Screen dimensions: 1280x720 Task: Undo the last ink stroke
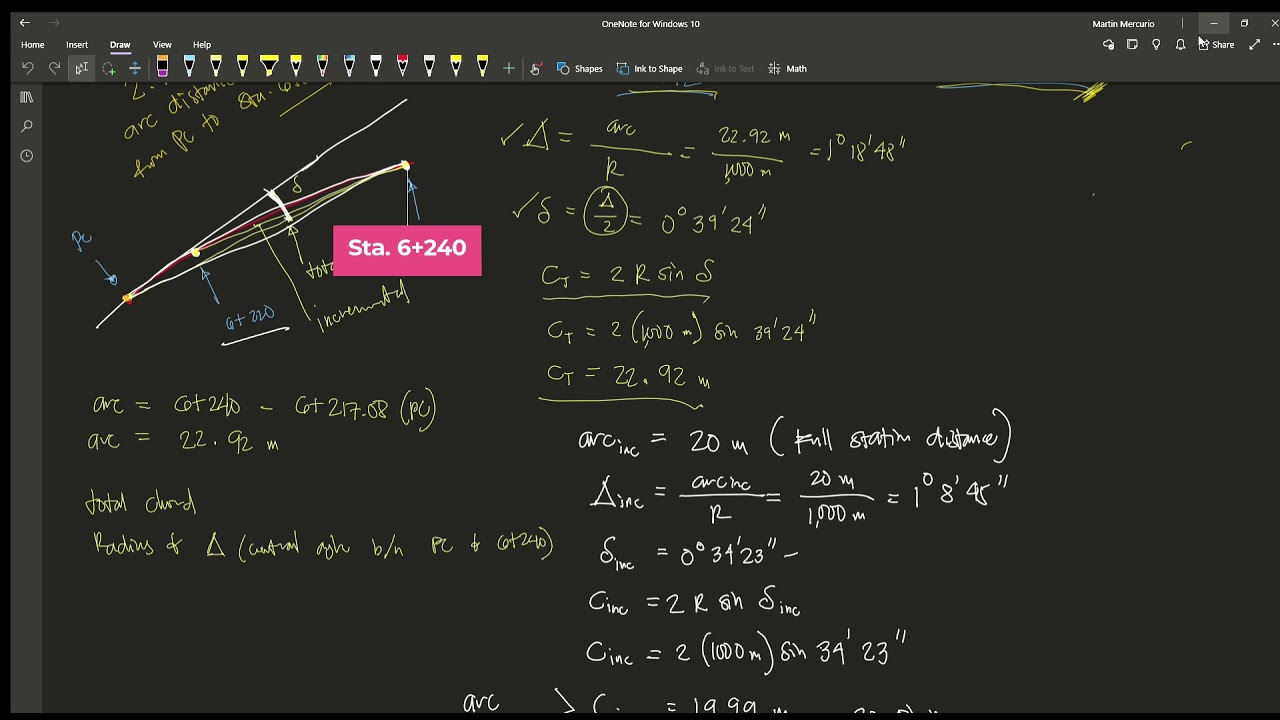tap(28, 68)
